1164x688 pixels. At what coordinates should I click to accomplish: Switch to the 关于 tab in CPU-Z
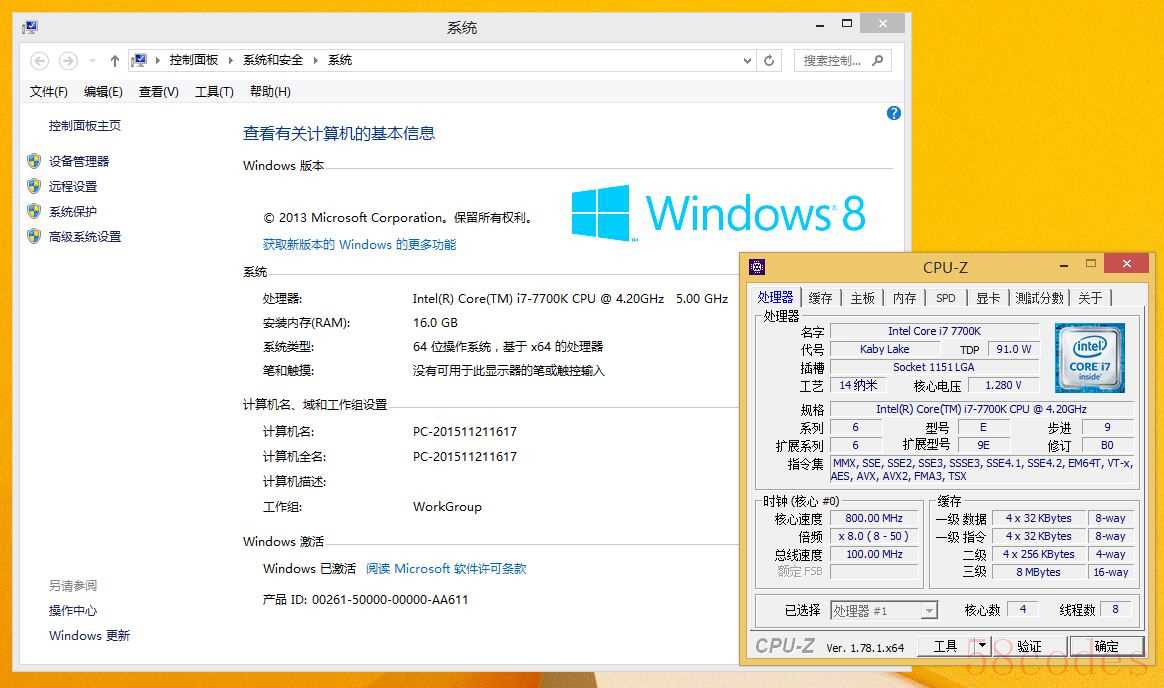[1090, 298]
